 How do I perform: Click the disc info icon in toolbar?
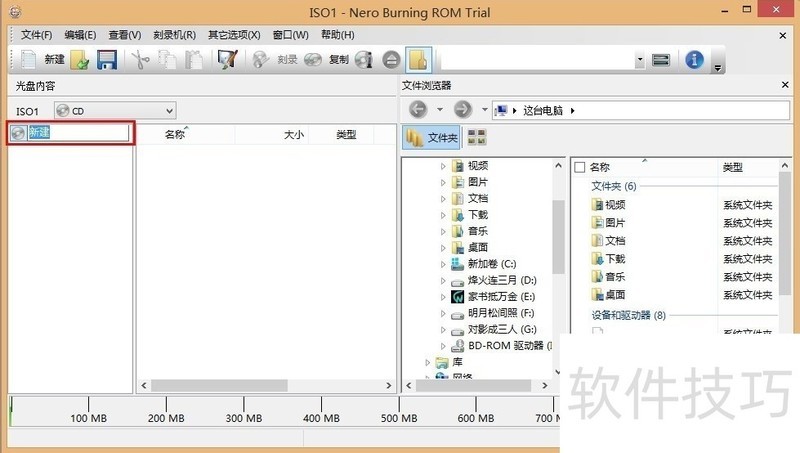[364, 60]
